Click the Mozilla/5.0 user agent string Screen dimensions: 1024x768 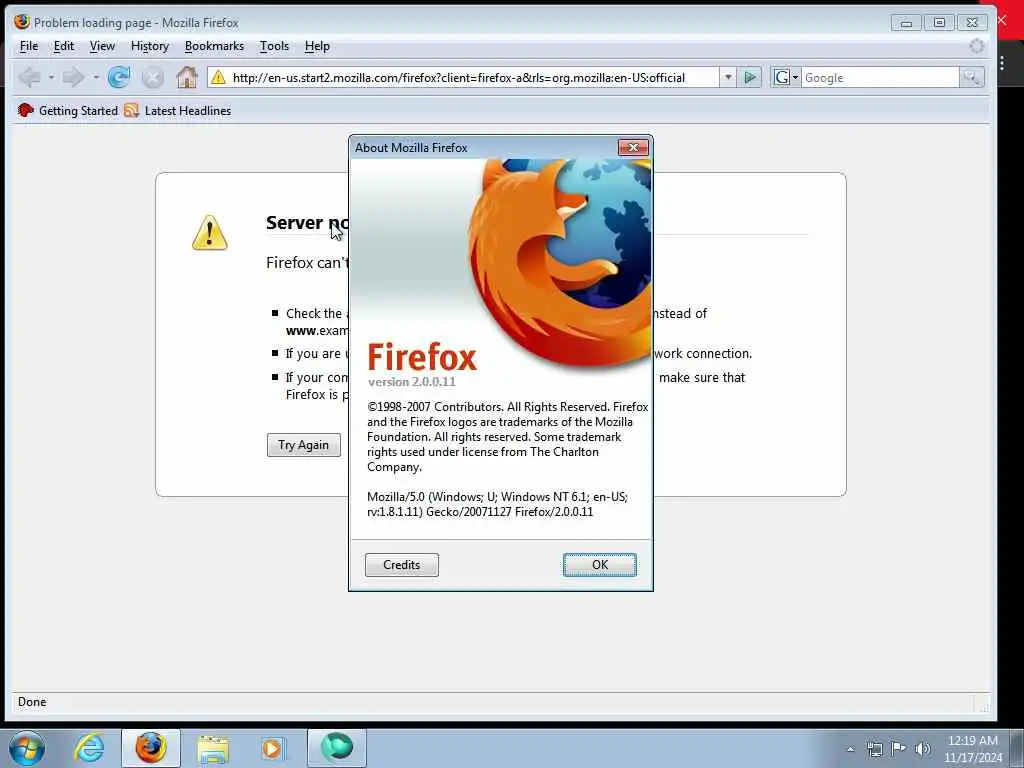(x=497, y=504)
